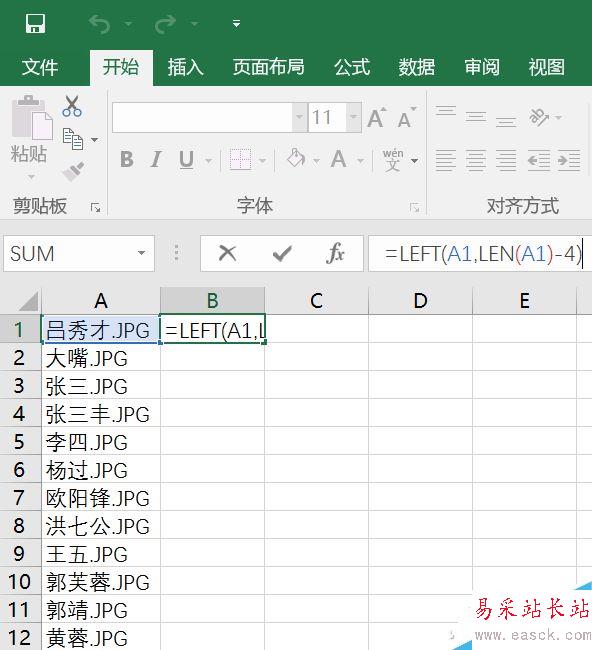The height and width of the screenshot is (650, 592).
Task: Align text to the right
Action: 506,160
